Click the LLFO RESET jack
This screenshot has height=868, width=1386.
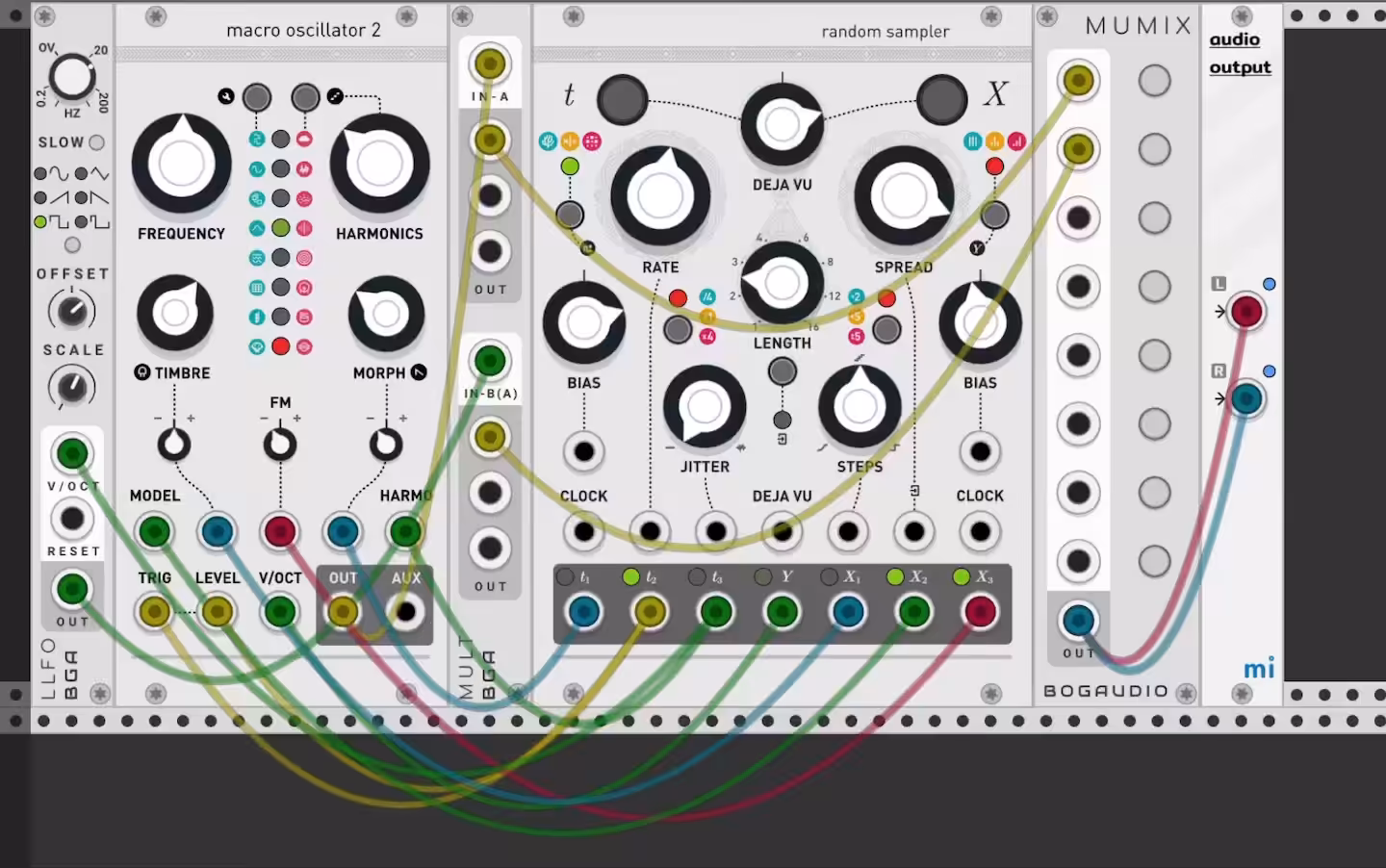point(72,520)
